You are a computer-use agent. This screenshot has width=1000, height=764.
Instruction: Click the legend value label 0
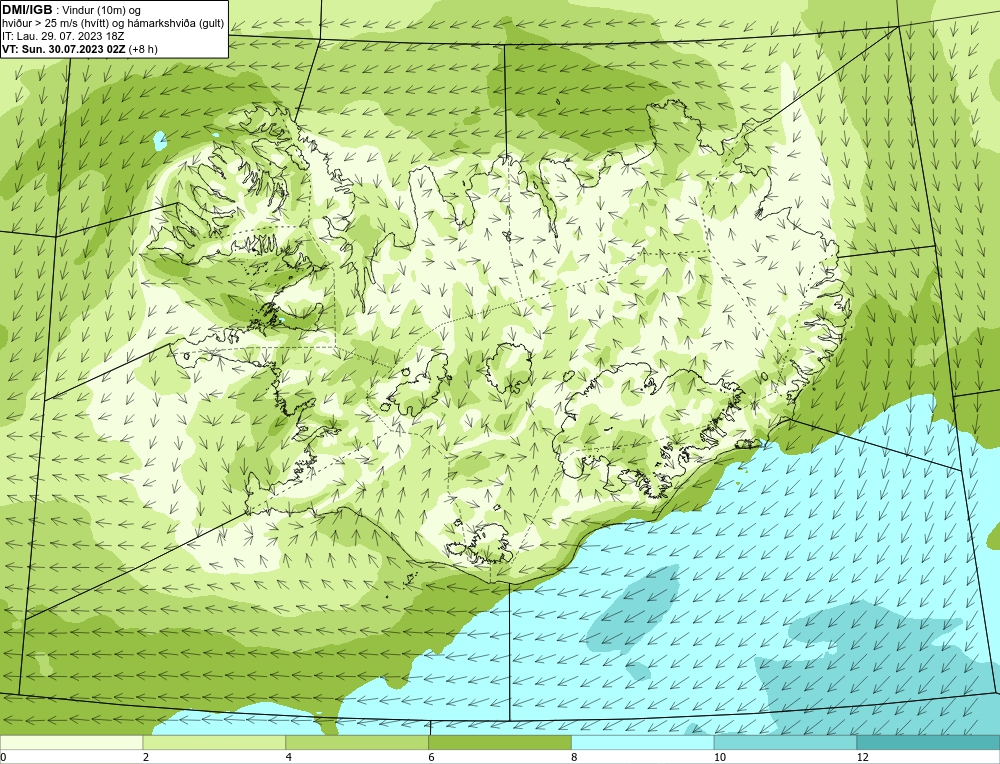click(3, 757)
